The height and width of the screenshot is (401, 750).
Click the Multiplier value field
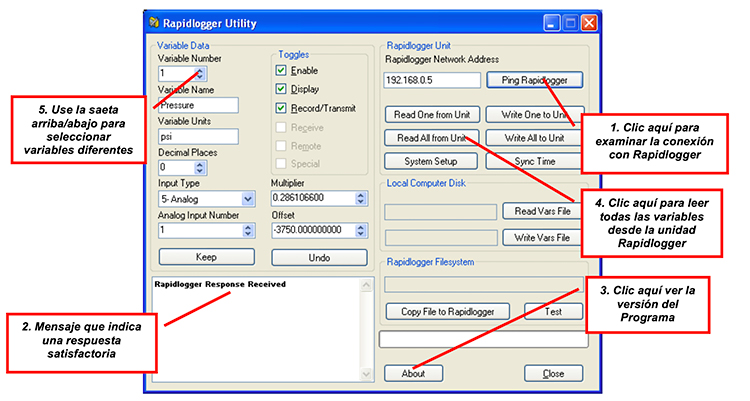tap(313, 198)
